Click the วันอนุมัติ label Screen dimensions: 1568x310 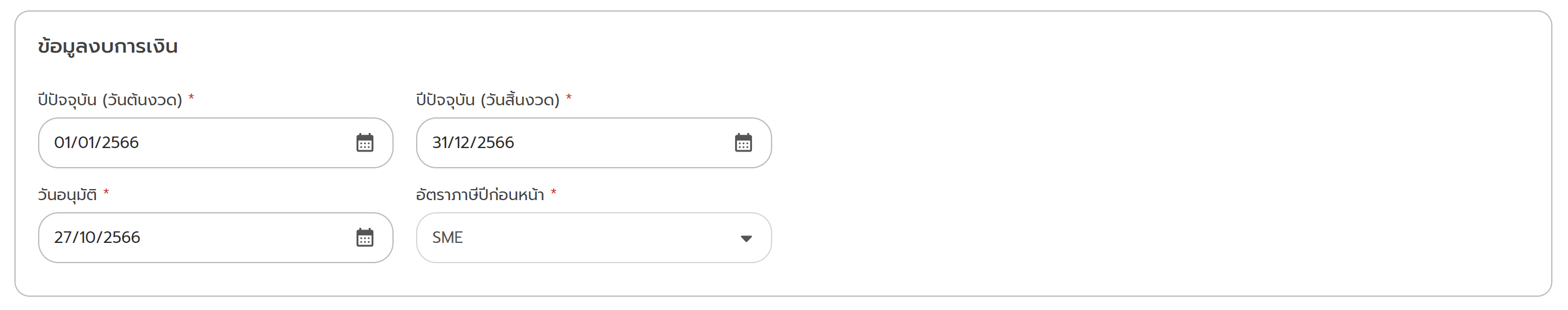[67, 195]
